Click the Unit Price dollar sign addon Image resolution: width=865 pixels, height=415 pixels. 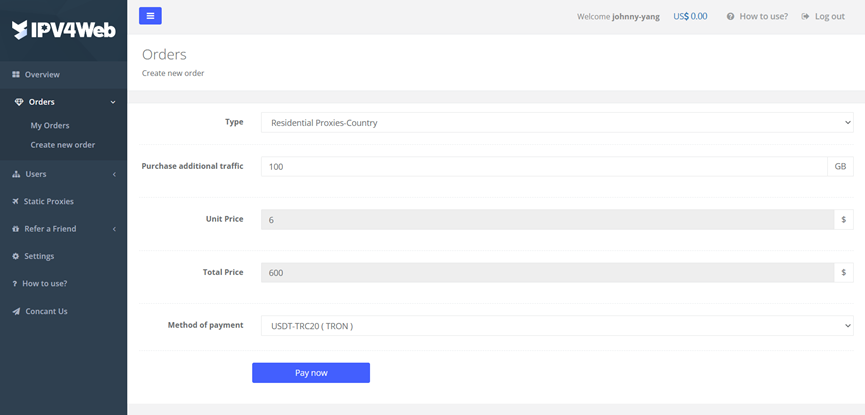tap(843, 220)
